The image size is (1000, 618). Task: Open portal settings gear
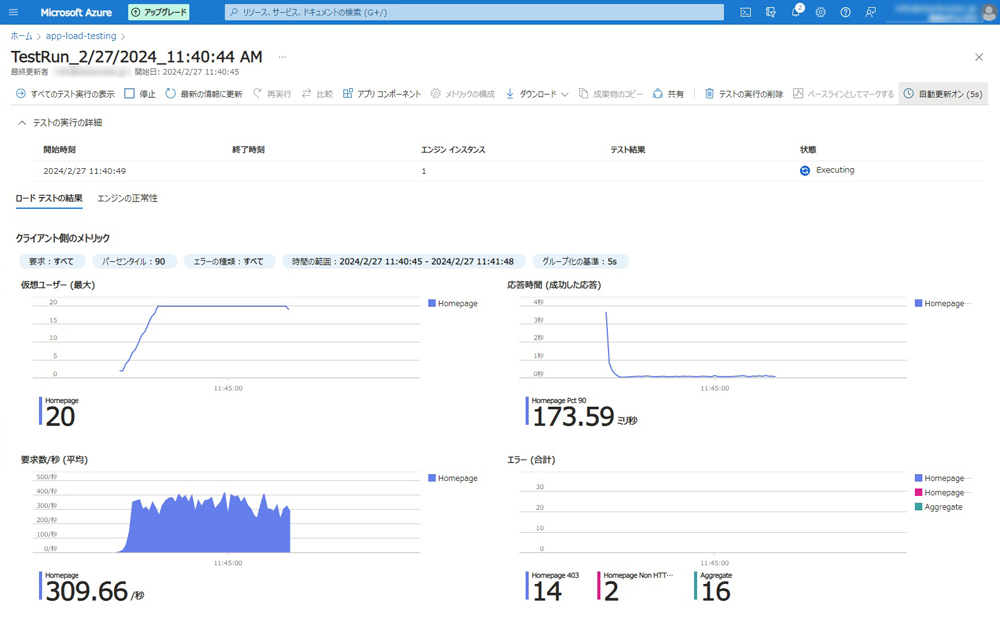click(x=821, y=12)
